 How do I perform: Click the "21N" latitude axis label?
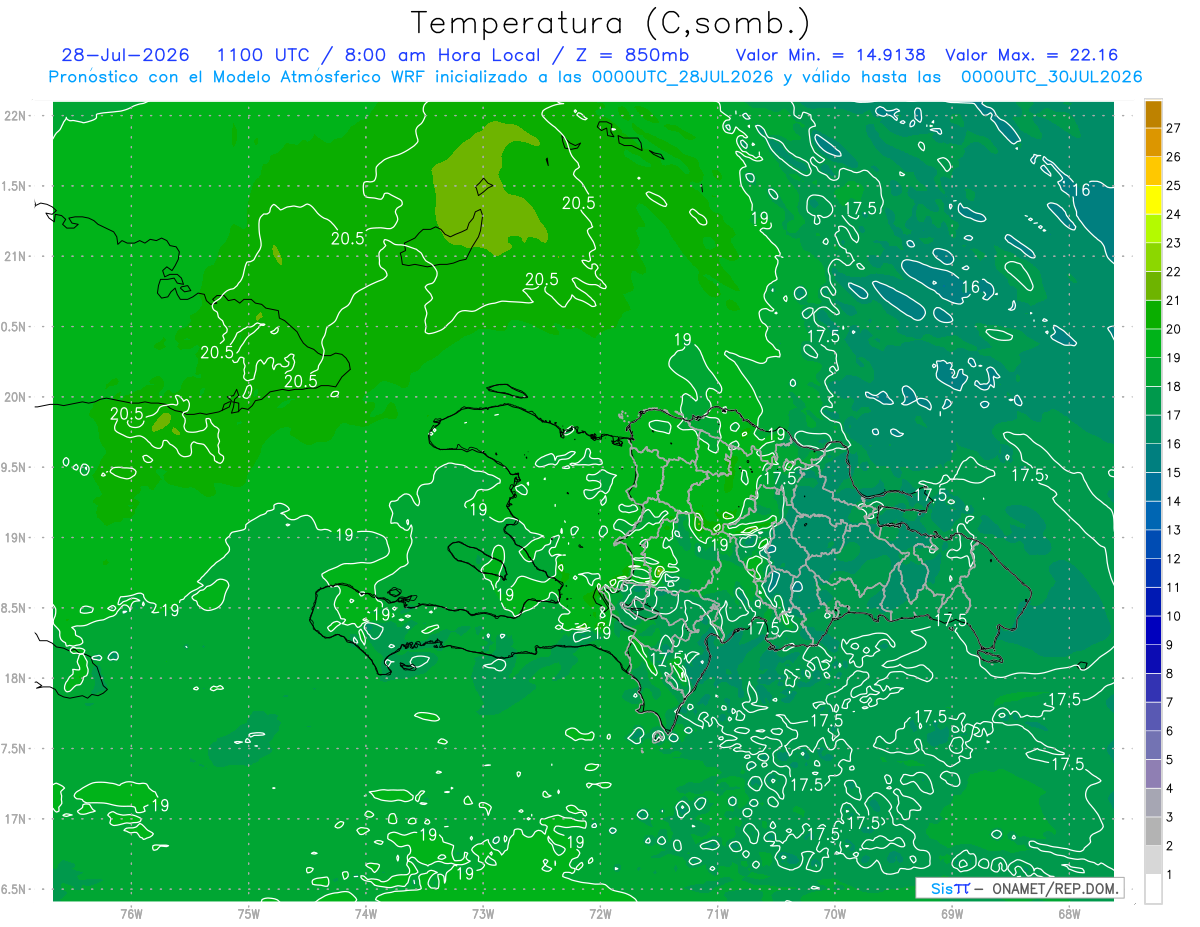click(x=17, y=256)
